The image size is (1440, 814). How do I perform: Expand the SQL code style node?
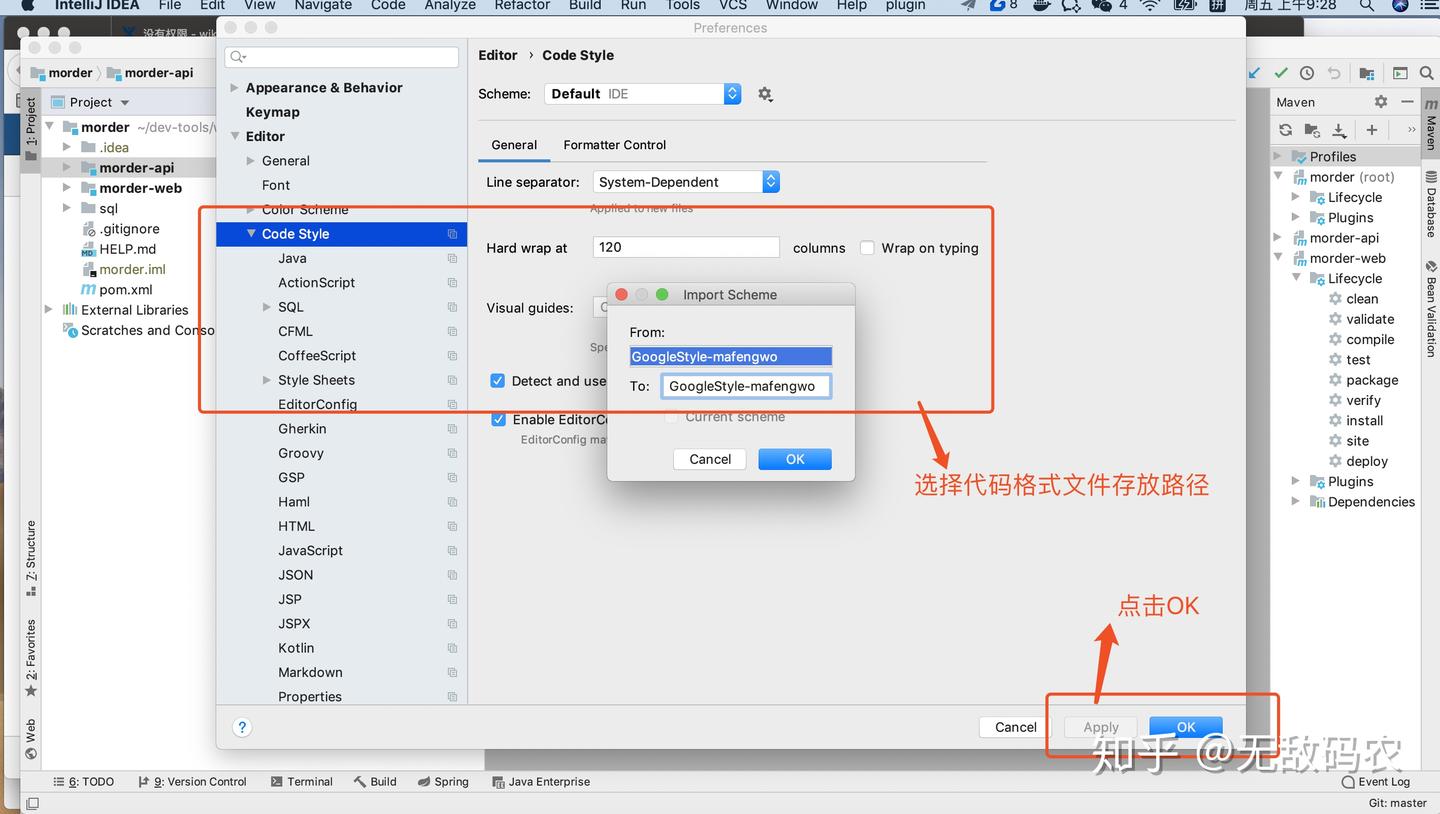267,307
